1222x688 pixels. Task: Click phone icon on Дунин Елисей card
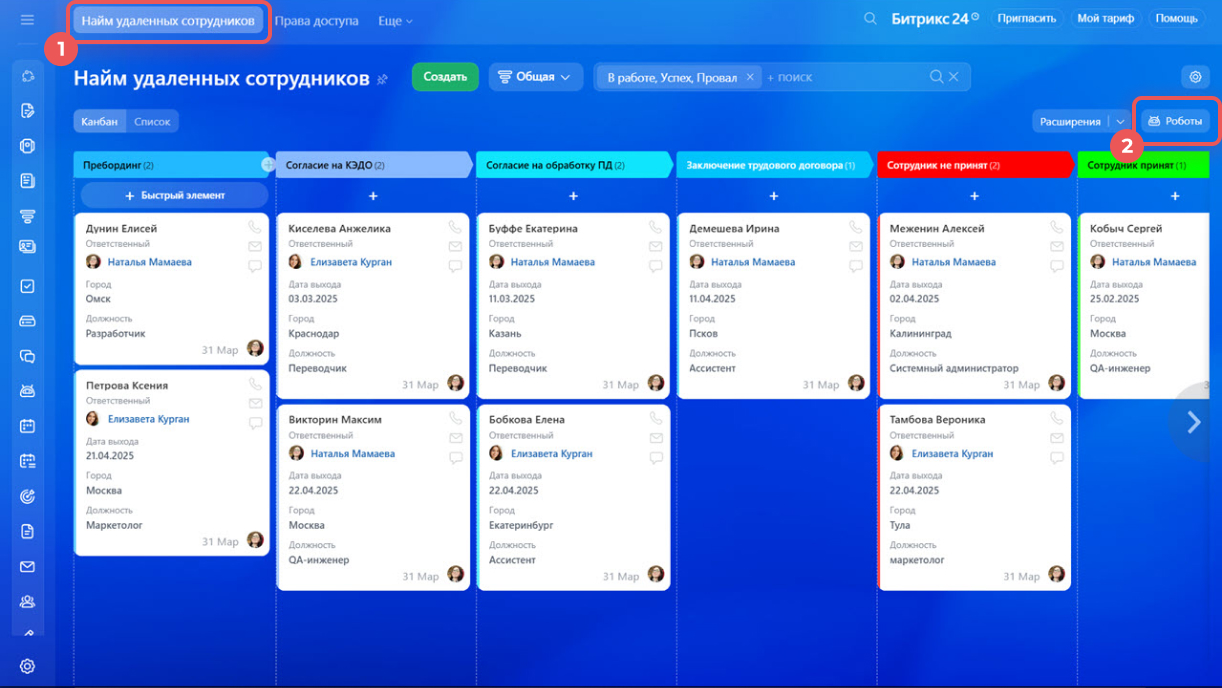coord(255,228)
